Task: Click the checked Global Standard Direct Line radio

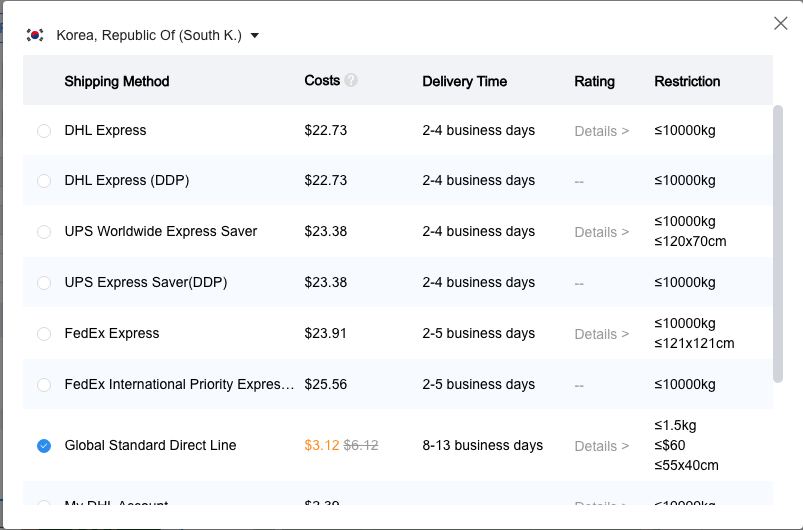Action: tap(44, 446)
